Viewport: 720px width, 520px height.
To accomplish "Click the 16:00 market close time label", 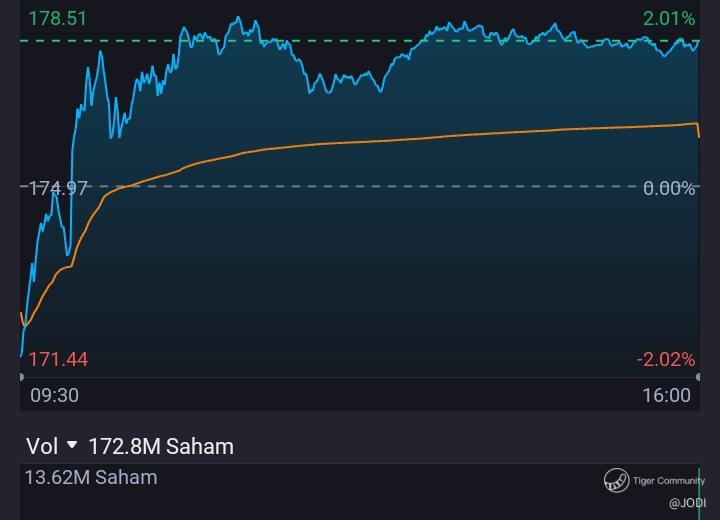I will coord(666,395).
